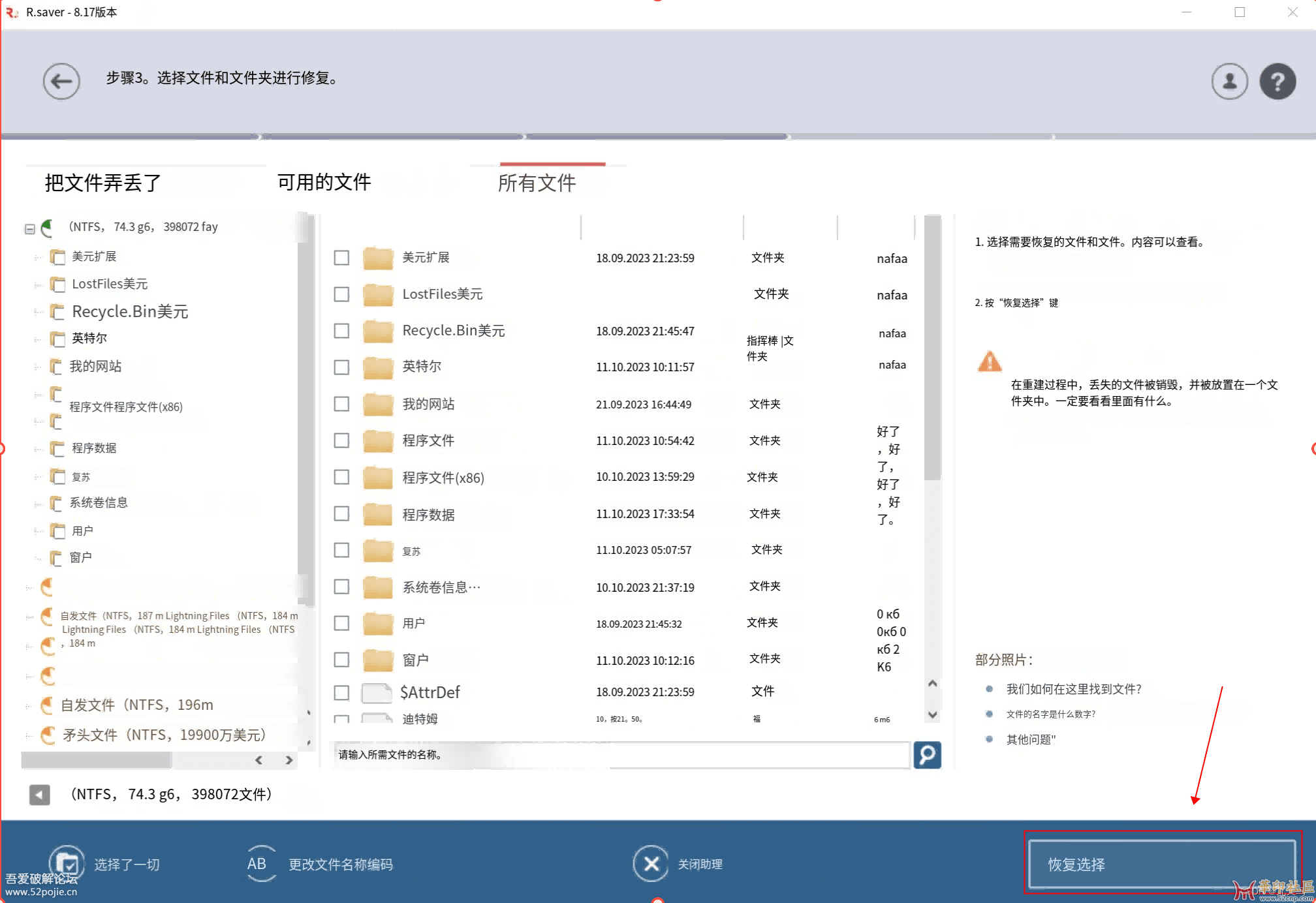Tick checkbox next to 我的网站 folder
The image size is (1316, 903).
click(341, 404)
